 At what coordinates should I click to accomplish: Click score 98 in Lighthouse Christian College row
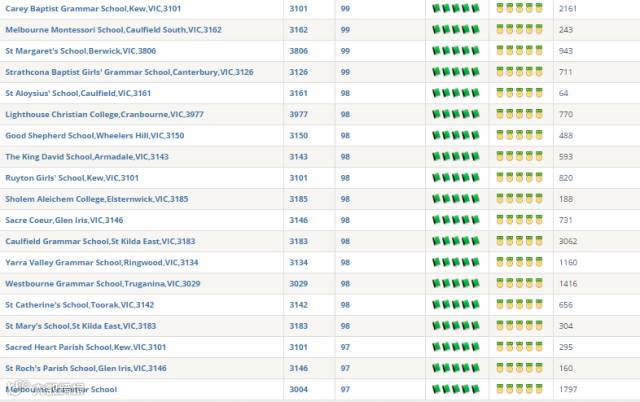(x=345, y=115)
